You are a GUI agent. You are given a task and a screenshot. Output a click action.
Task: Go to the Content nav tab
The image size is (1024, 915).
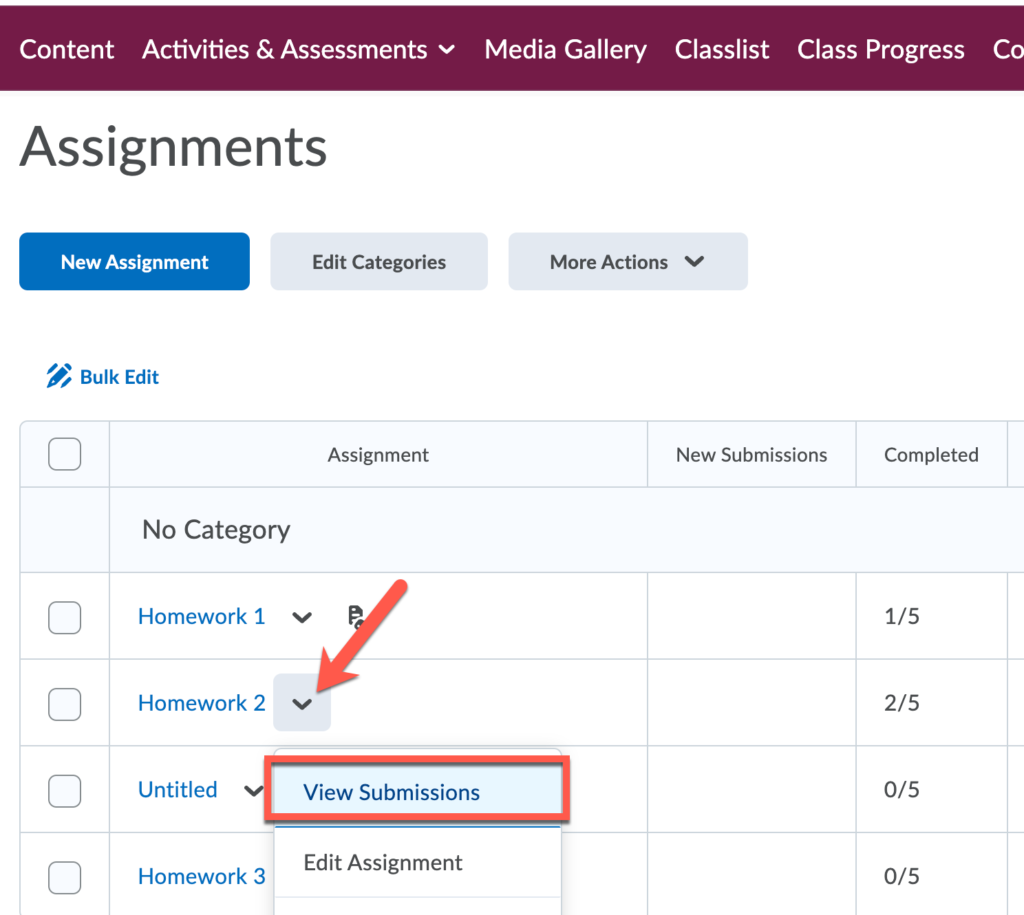tap(67, 50)
